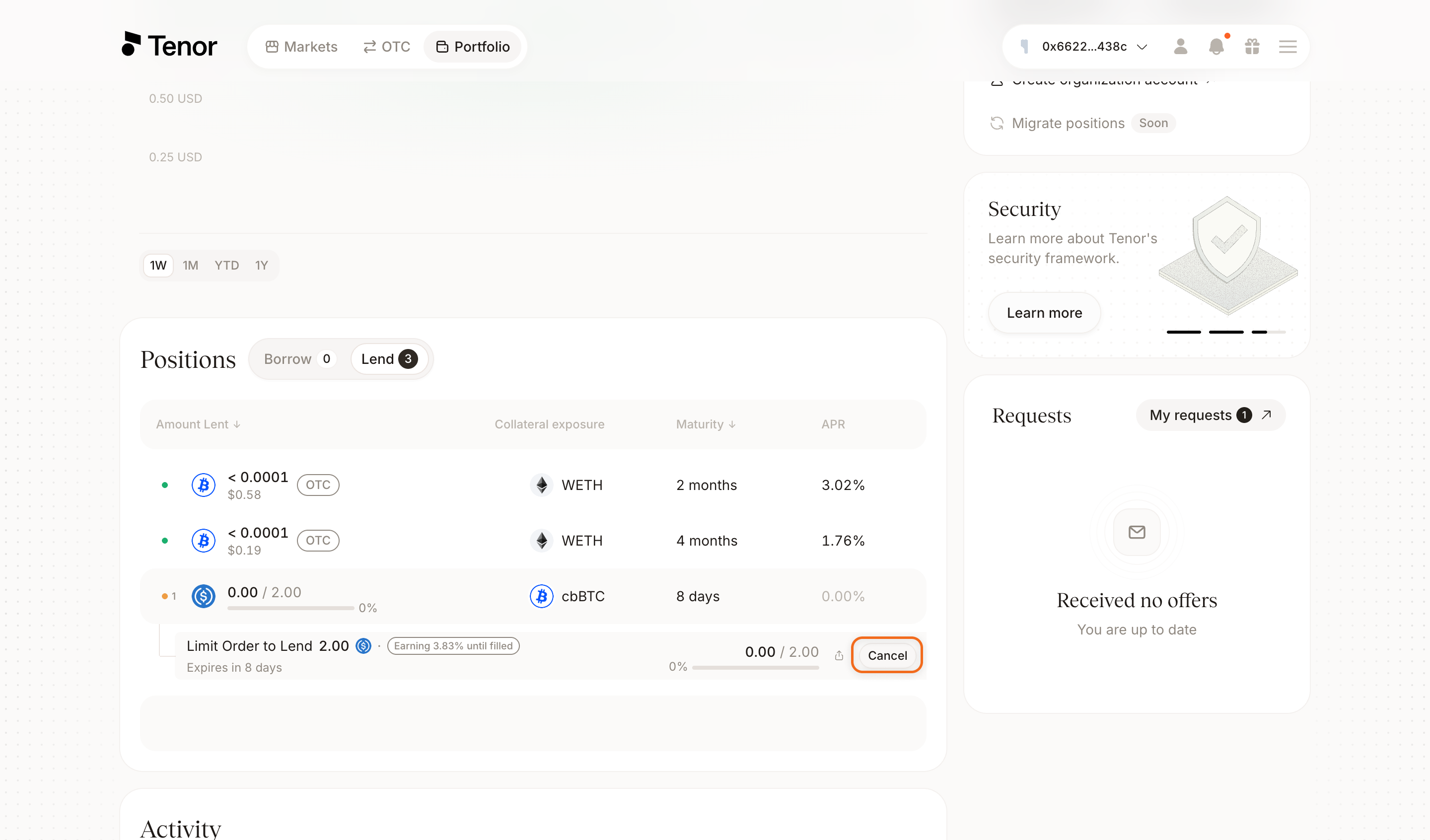The width and height of the screenshot is (1430, 840).
Task: Open the hamburger menu
Action: [1287, 47]
